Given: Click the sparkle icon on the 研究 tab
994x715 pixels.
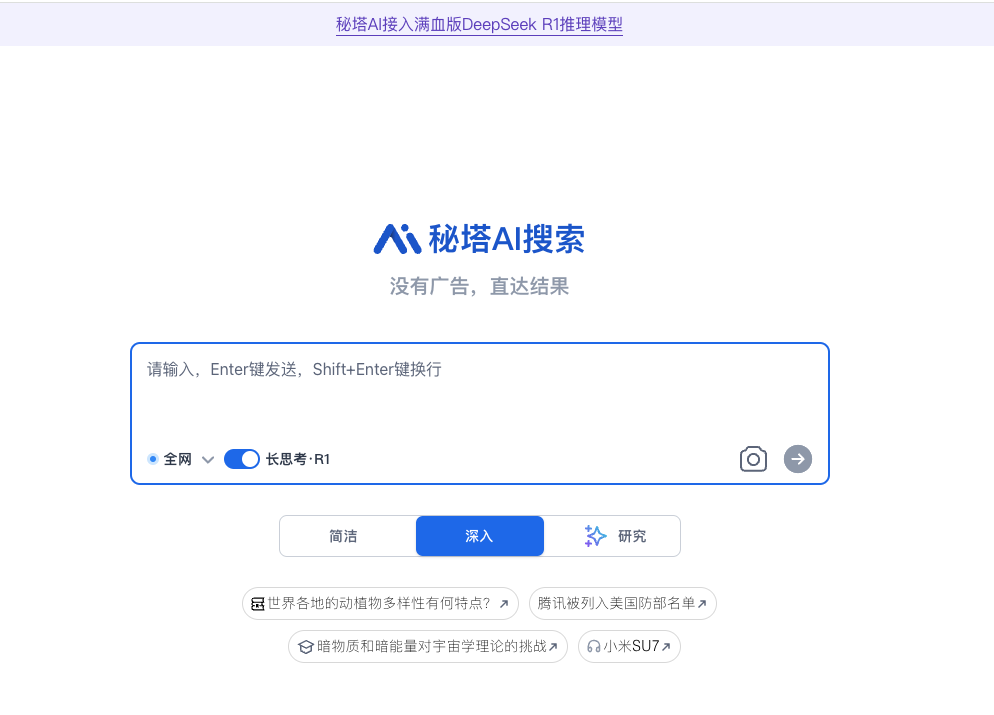Looking at the screenshot, I should (x=594, y=536).
